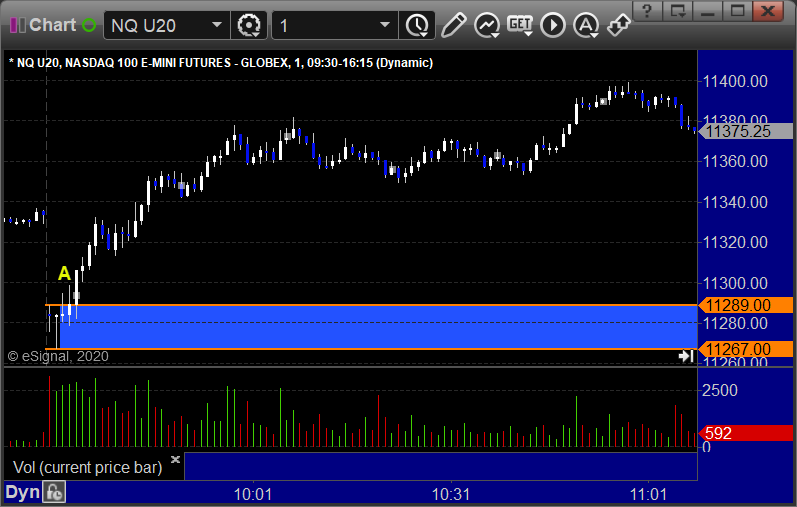
Task: Minimize the chart window
Action: coord(708,11)
